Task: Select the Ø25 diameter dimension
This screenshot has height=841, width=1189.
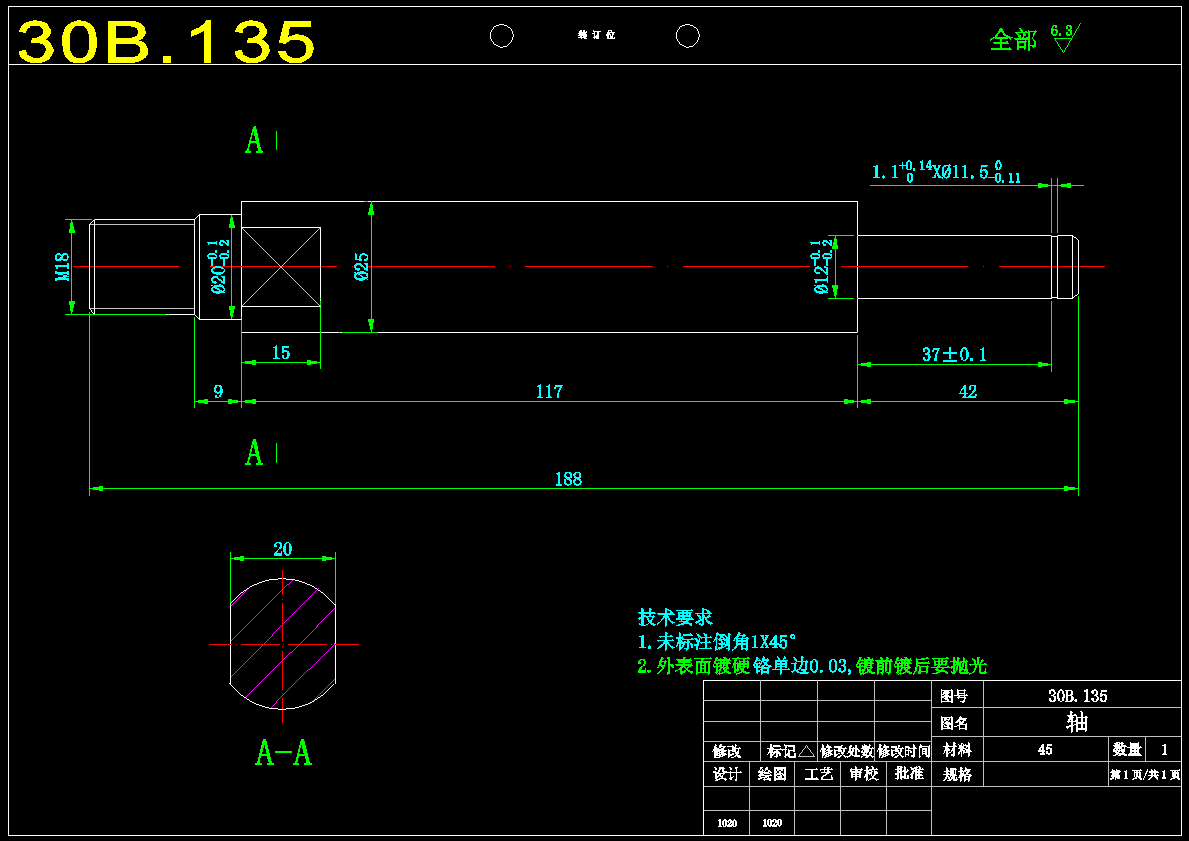Action: pos(362,266)
